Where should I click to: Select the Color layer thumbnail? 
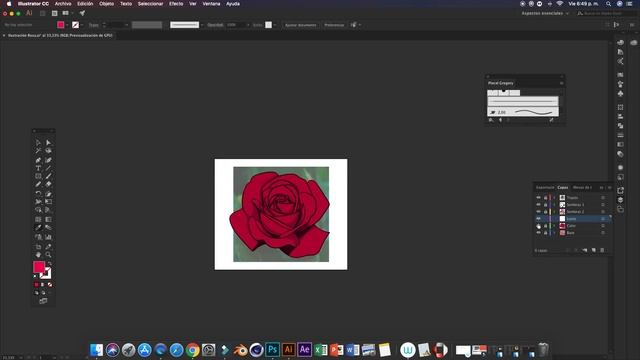(562, 226)
